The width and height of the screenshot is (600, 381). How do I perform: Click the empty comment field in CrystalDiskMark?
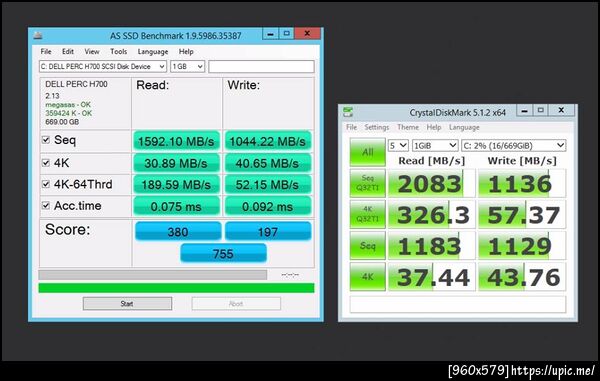click(458, 304)
